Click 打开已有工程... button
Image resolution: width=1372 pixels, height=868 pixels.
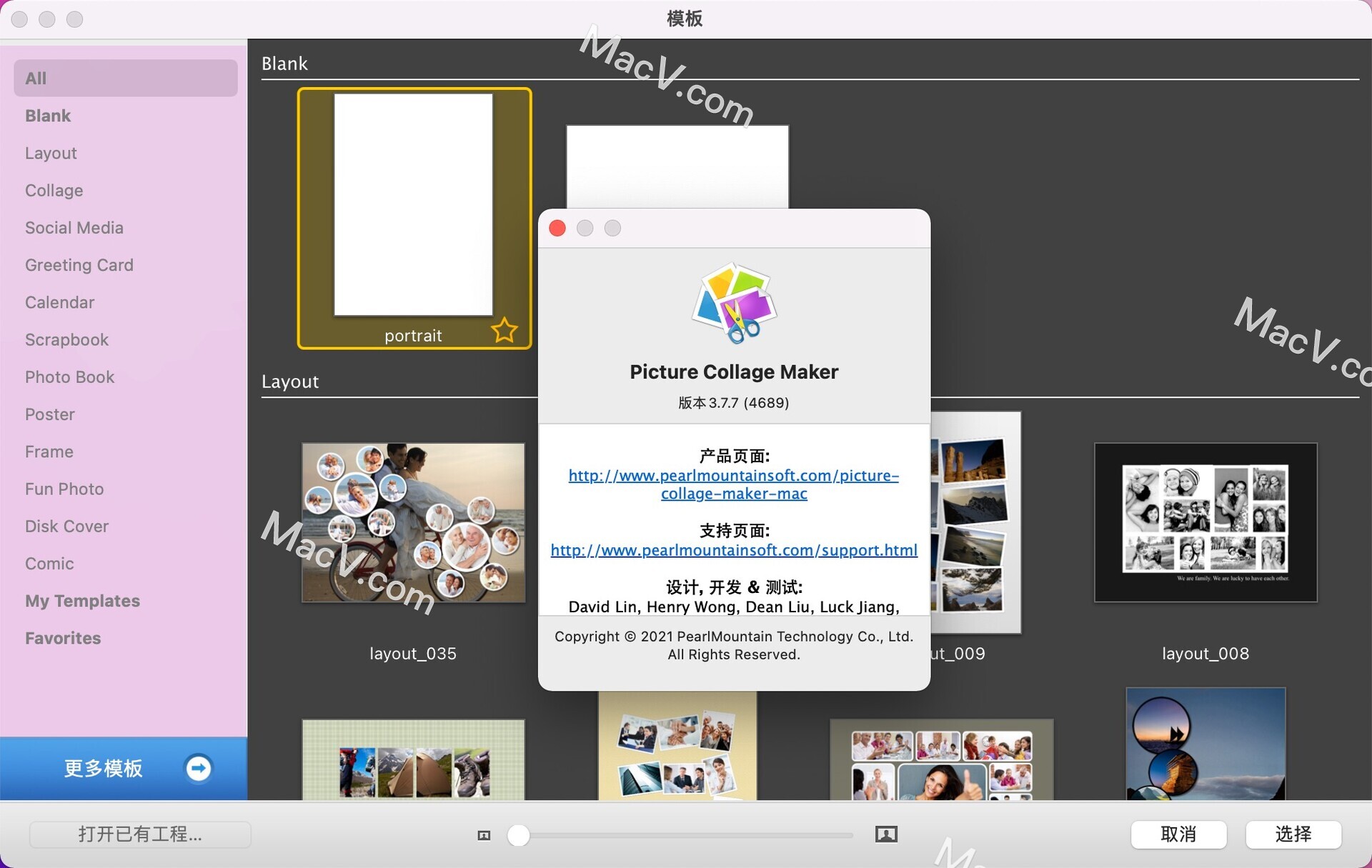[140, 834]
